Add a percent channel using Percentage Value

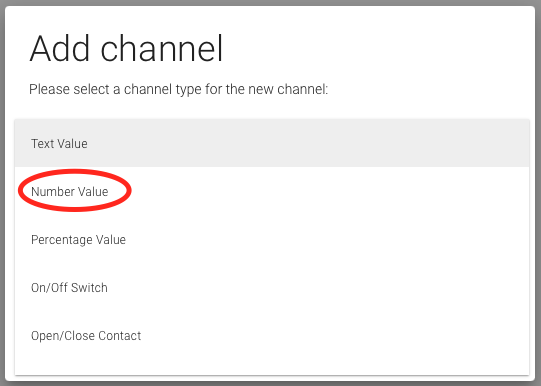(x=272, y=239)
